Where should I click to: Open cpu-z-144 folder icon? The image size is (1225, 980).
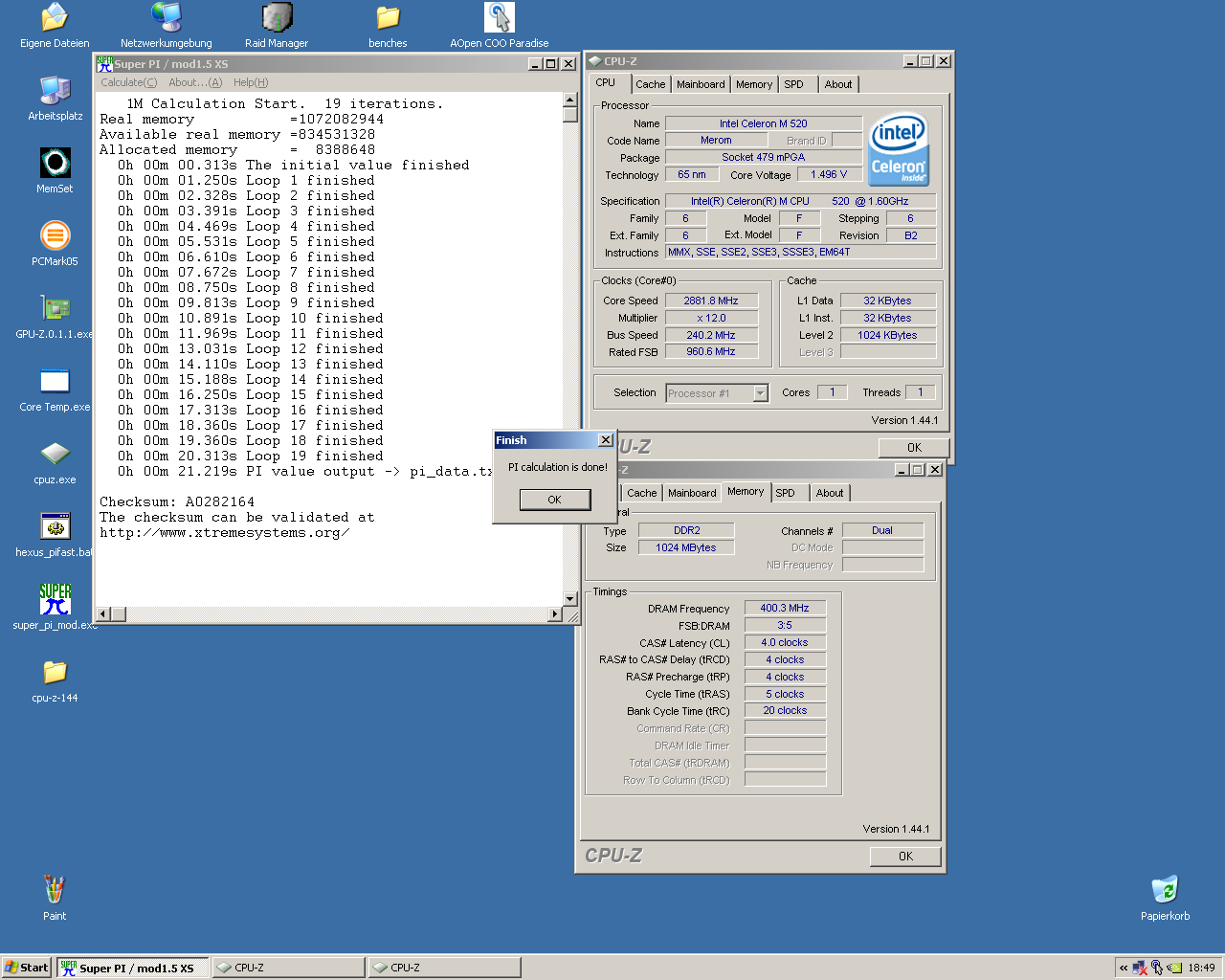[x=55, y=680]
